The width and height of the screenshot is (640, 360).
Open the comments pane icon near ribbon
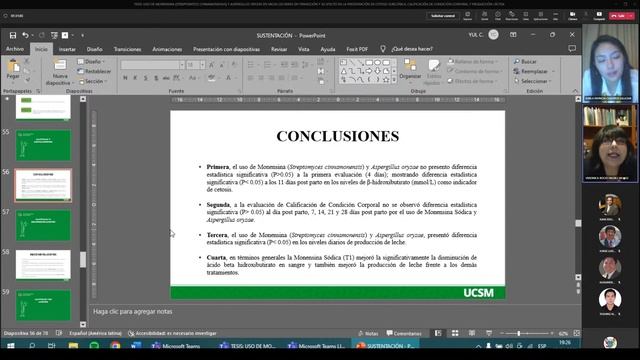572,49
